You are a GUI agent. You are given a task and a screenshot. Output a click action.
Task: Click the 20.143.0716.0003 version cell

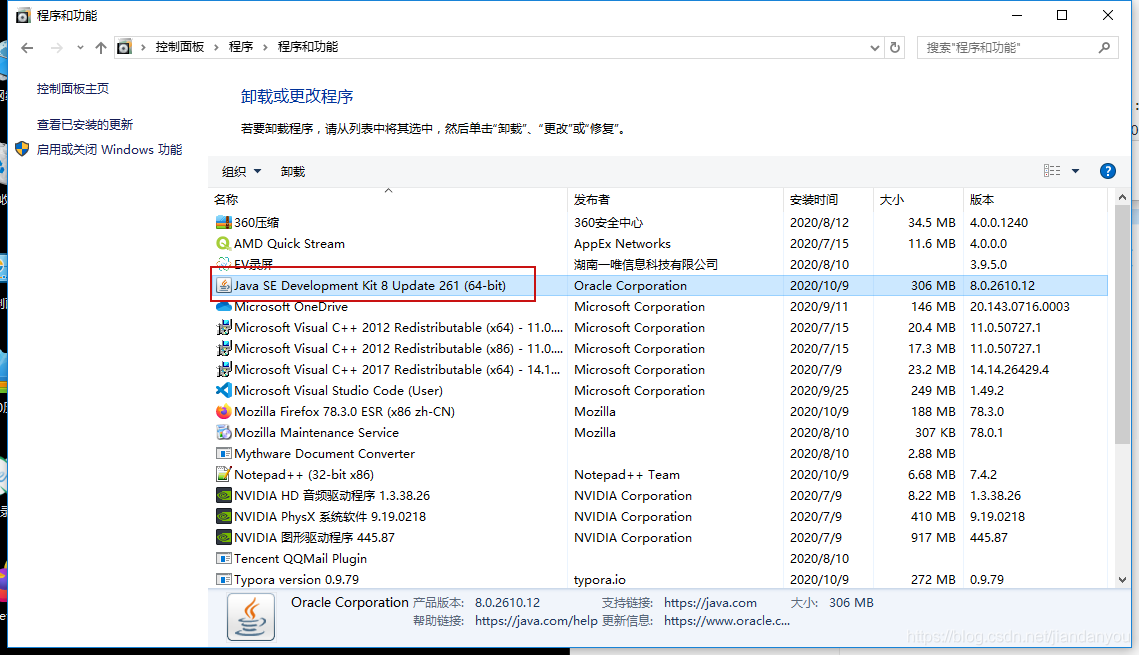coord(1020,306)
